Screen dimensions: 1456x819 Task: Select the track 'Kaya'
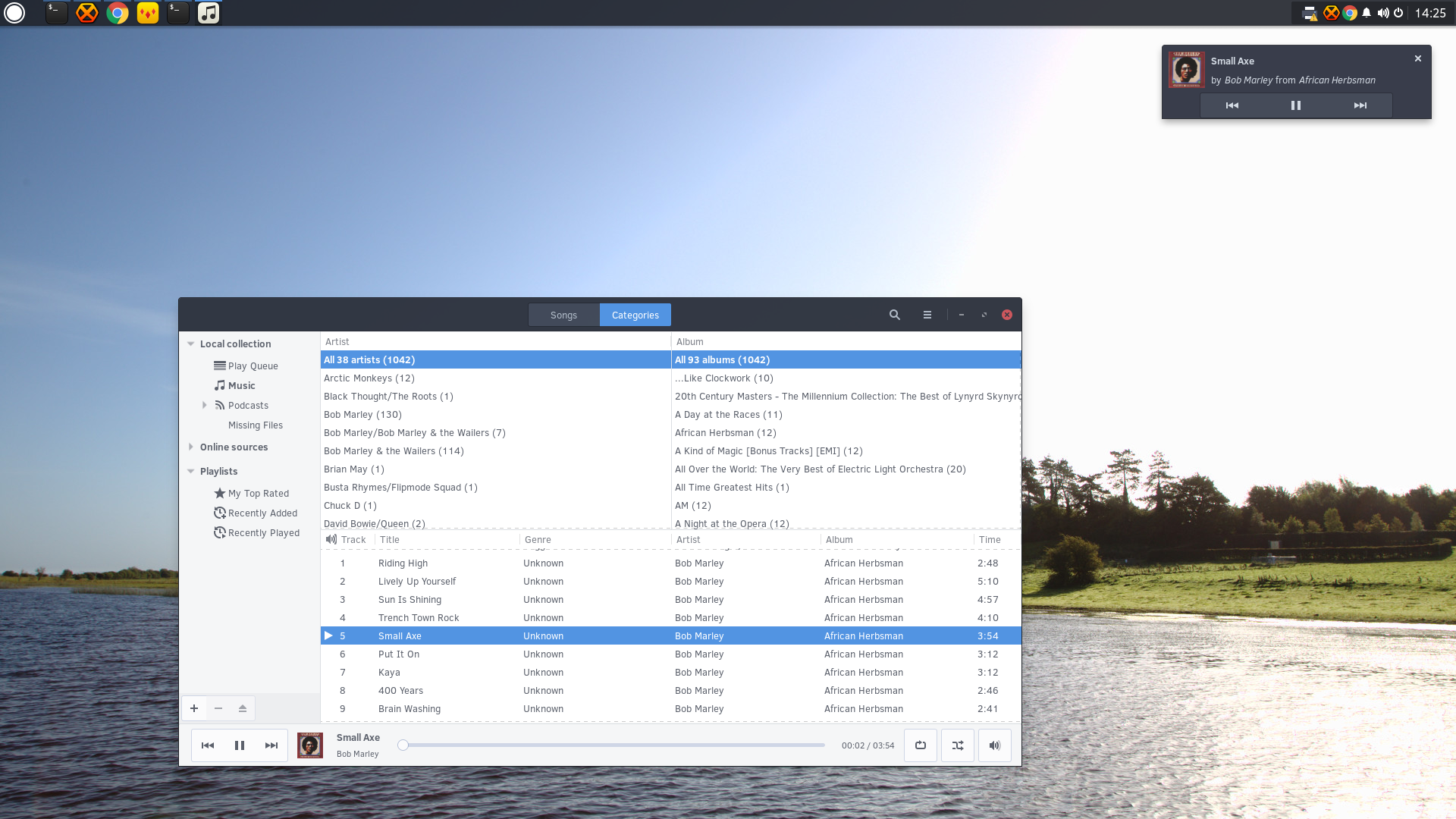coord(671,672)
